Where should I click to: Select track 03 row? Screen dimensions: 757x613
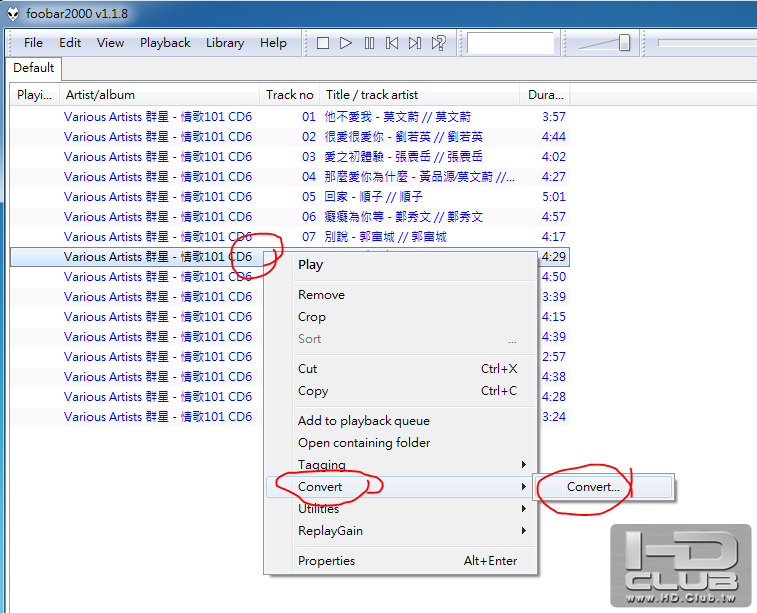290,157
